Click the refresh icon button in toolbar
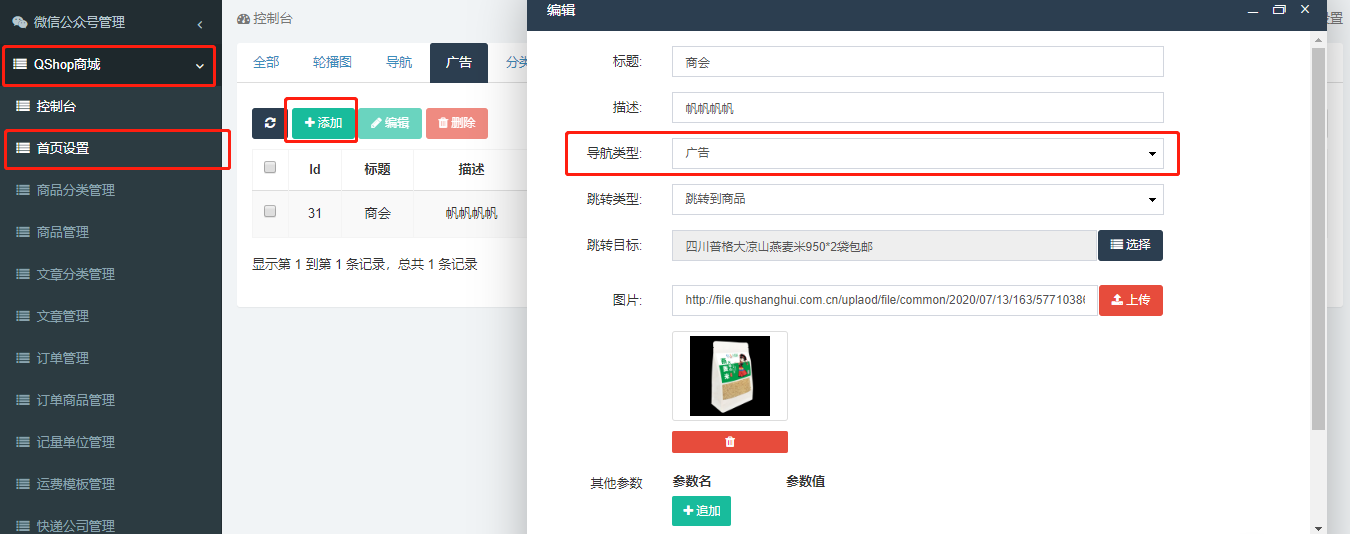Image resolution: width=1350 pixels, height=534 pixels. coord(269,123)
